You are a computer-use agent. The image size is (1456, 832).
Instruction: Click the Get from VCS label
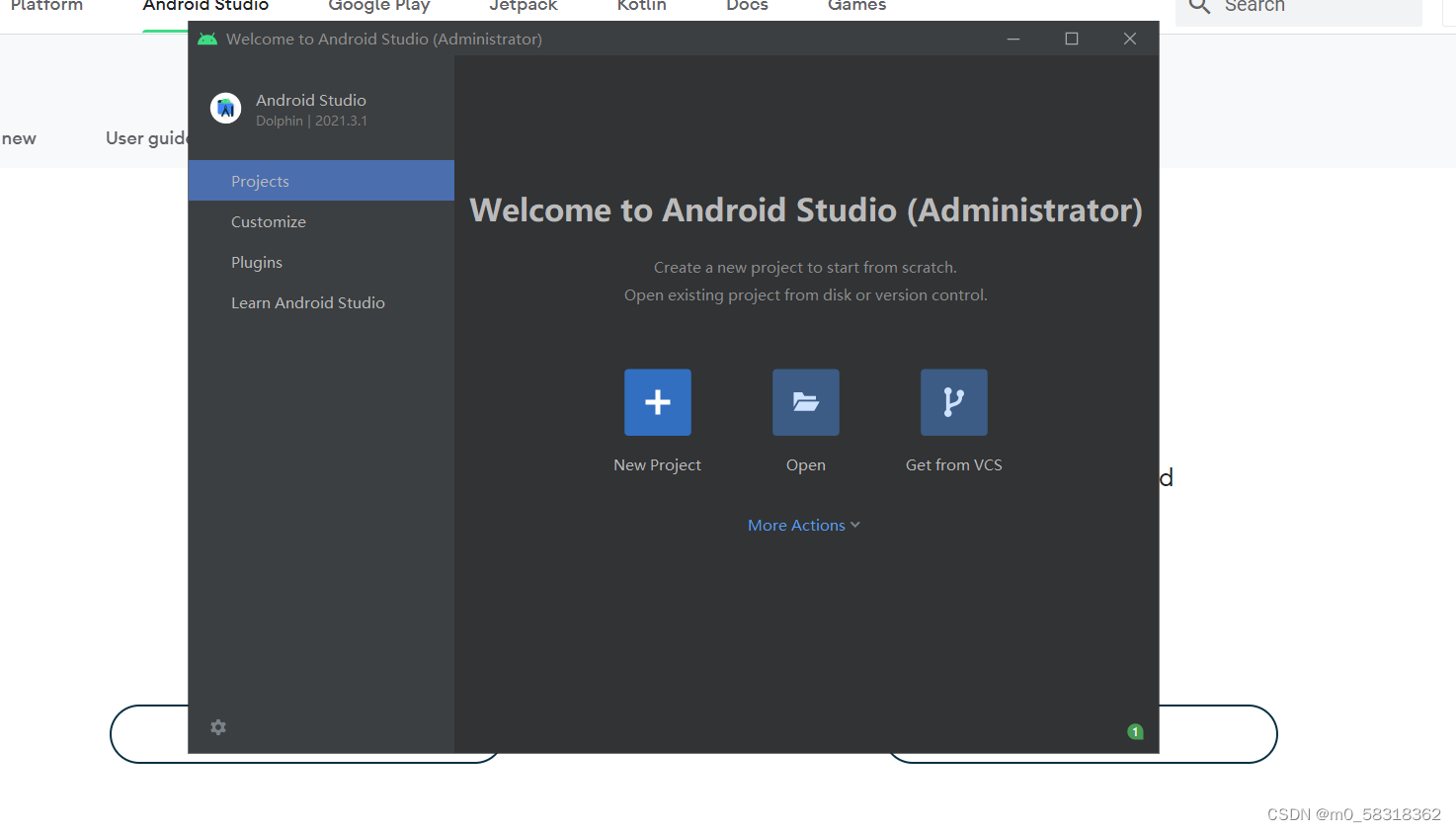954,464
